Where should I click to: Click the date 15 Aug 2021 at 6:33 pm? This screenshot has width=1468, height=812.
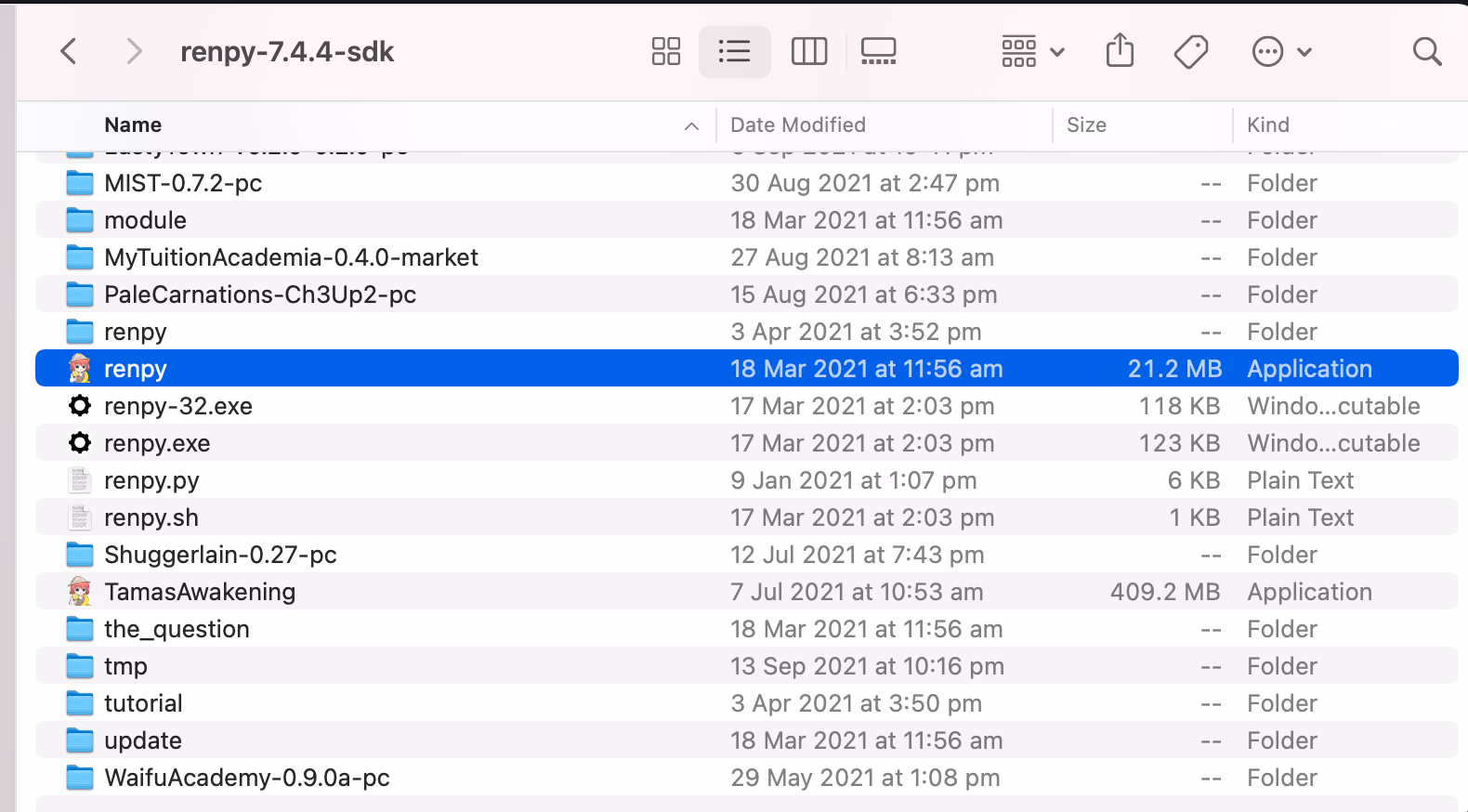[x=864, y=295]
